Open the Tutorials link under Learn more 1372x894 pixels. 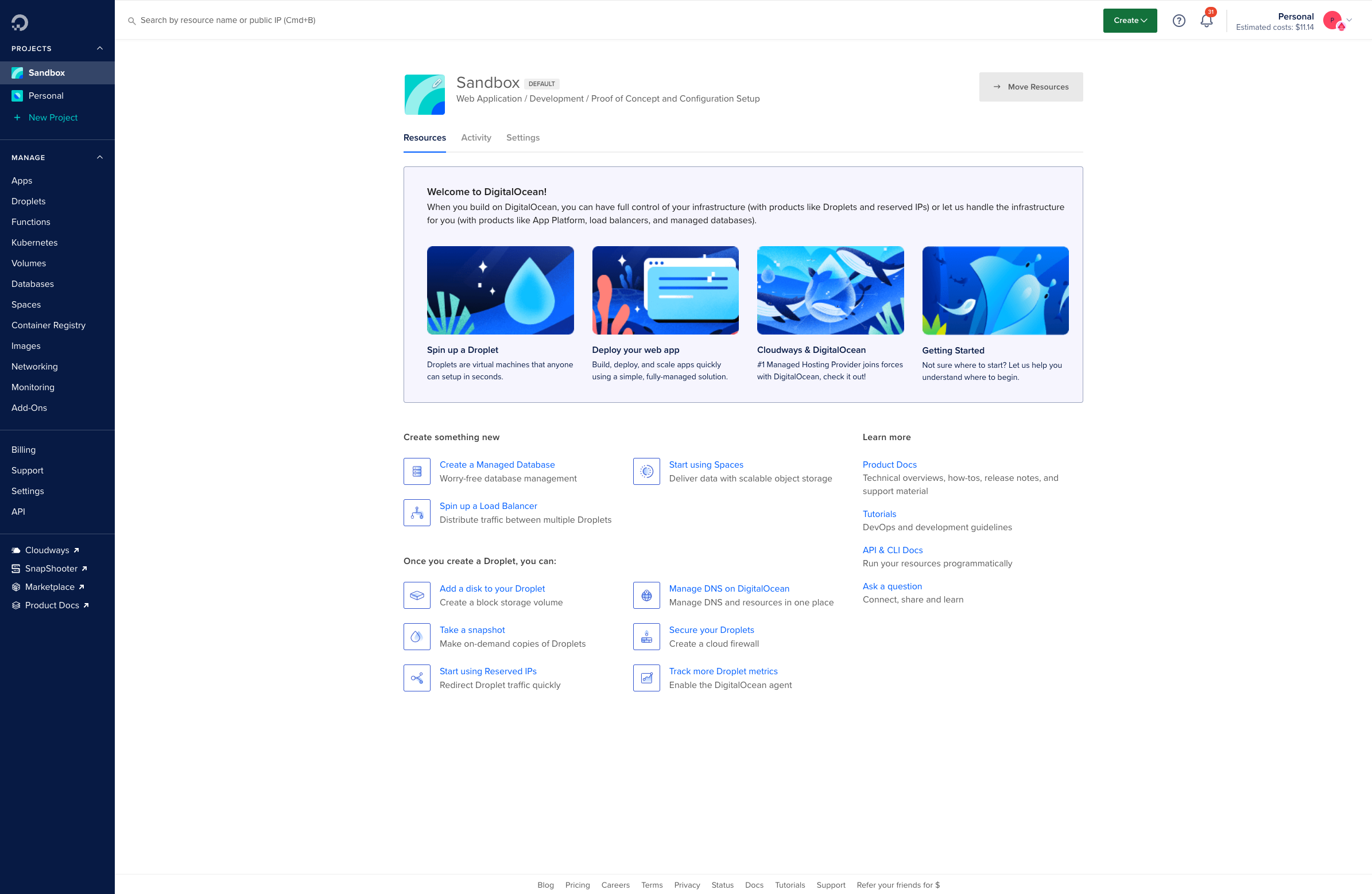point(879,514)
